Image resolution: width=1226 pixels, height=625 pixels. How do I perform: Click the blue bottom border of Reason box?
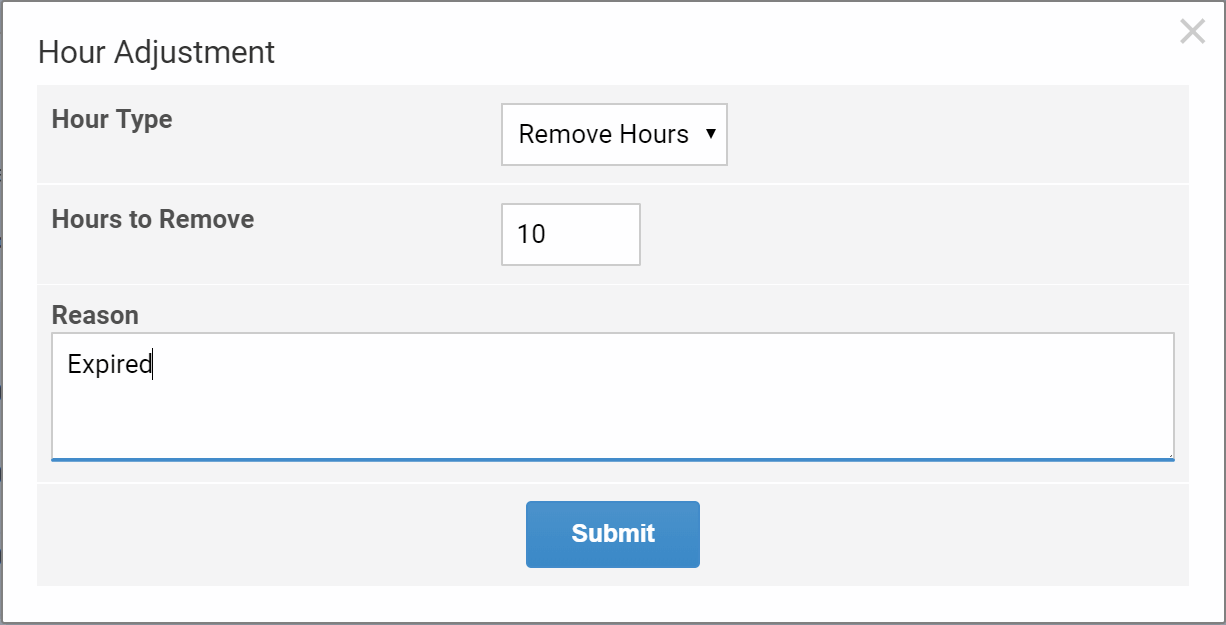pyautogui.click(x=612, y=460)
